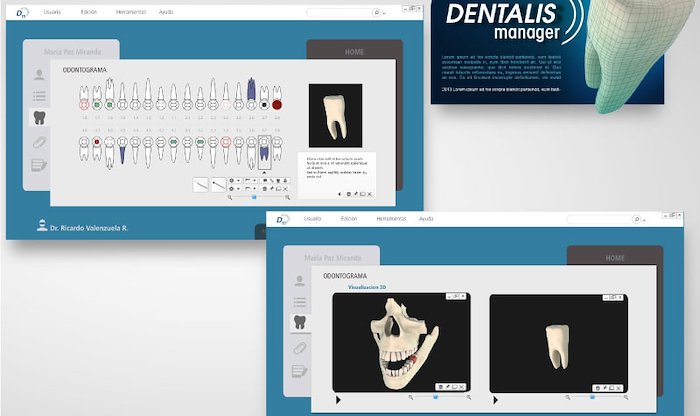The image size is (700, 416).
Task: Select María Paz Miranda tab in teeth chart window
Action: (x=72, y=52)
